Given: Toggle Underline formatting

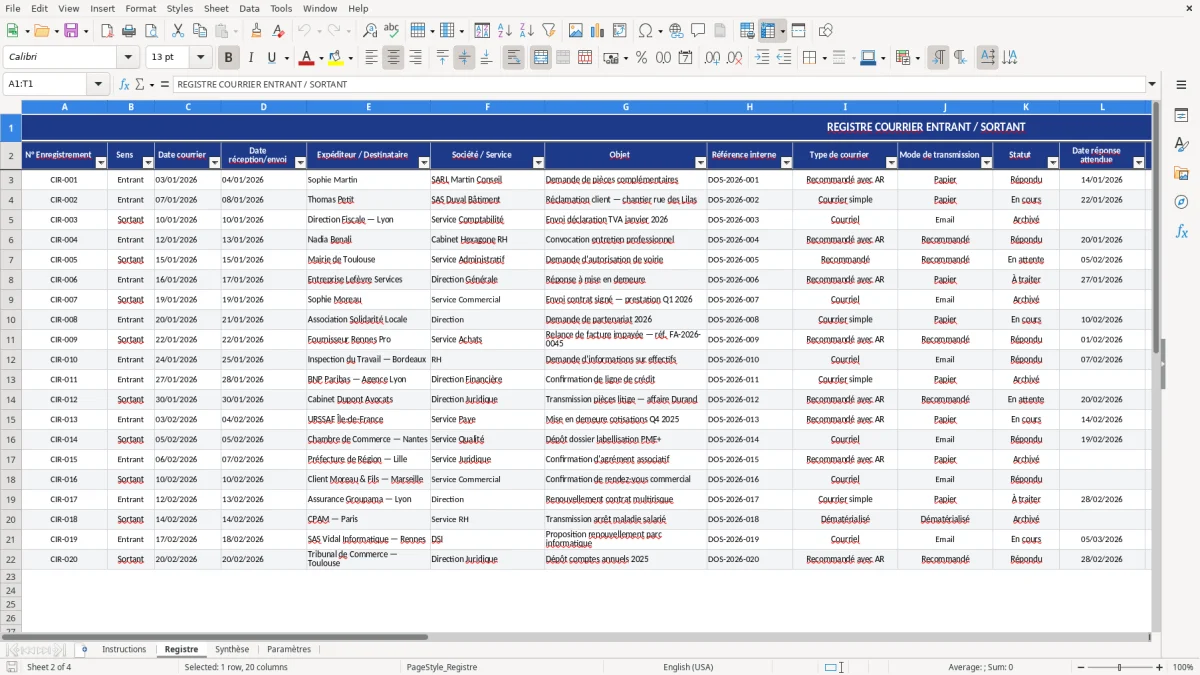Looking at the screenshot, I should (271, 58).
